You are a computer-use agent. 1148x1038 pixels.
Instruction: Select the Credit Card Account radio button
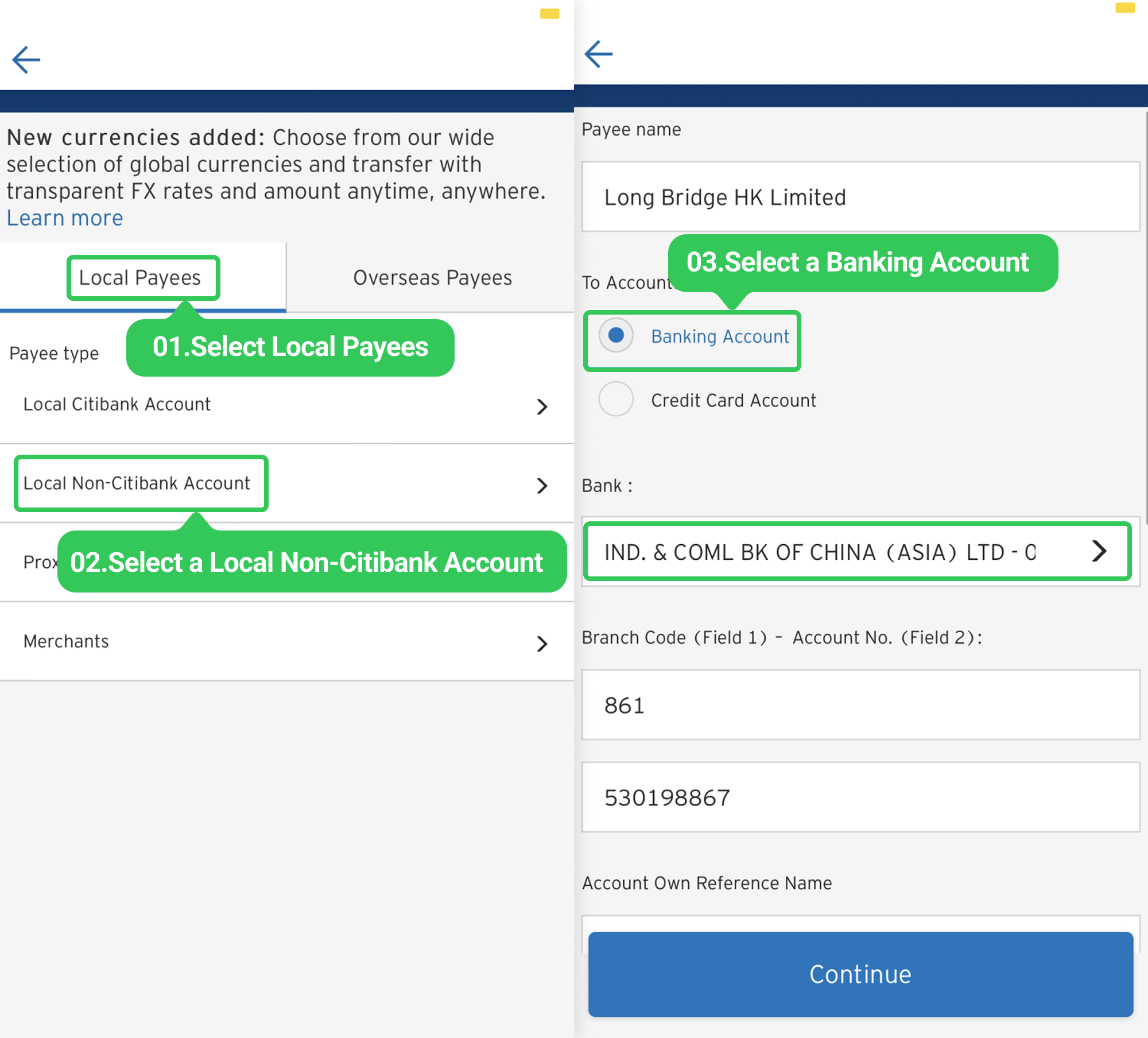click(616, 399)
